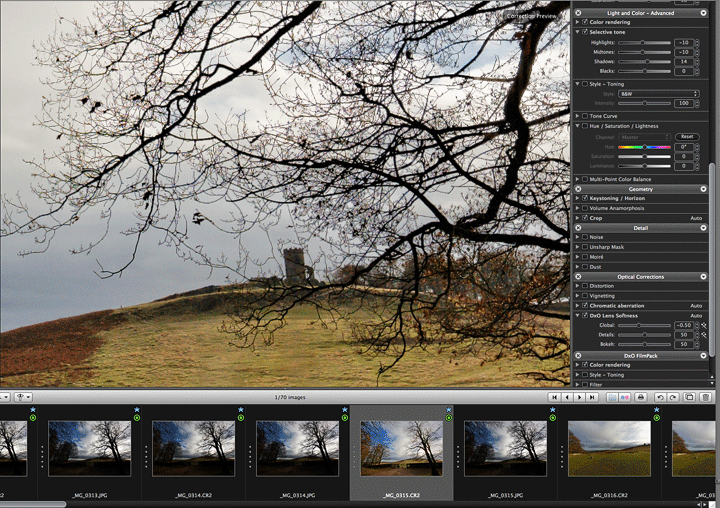Enable the Tone Curve checkbox
This screenshot has height=508, width=720.
click(x=585, y=116)
